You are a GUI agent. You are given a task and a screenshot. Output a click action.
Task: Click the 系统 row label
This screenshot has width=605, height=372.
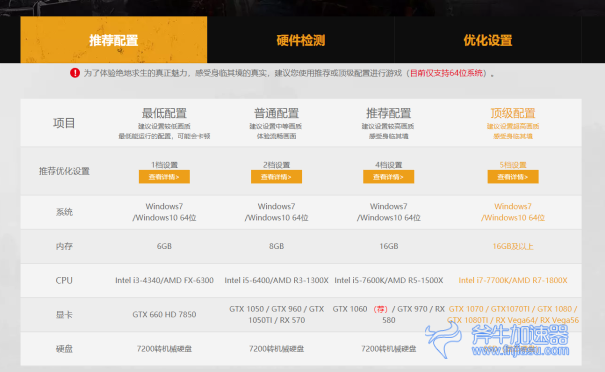point(64,212)
